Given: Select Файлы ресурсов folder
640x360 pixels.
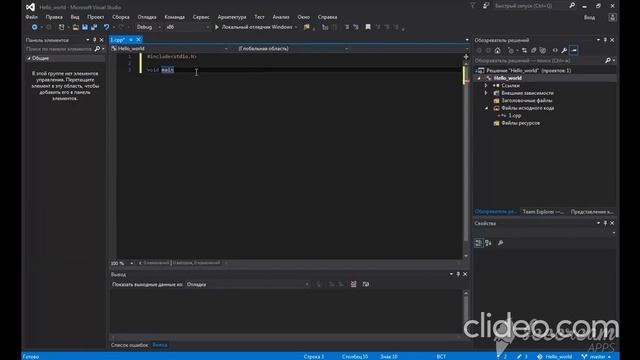Looking at the screenshot, I should (x=520, y=123).
